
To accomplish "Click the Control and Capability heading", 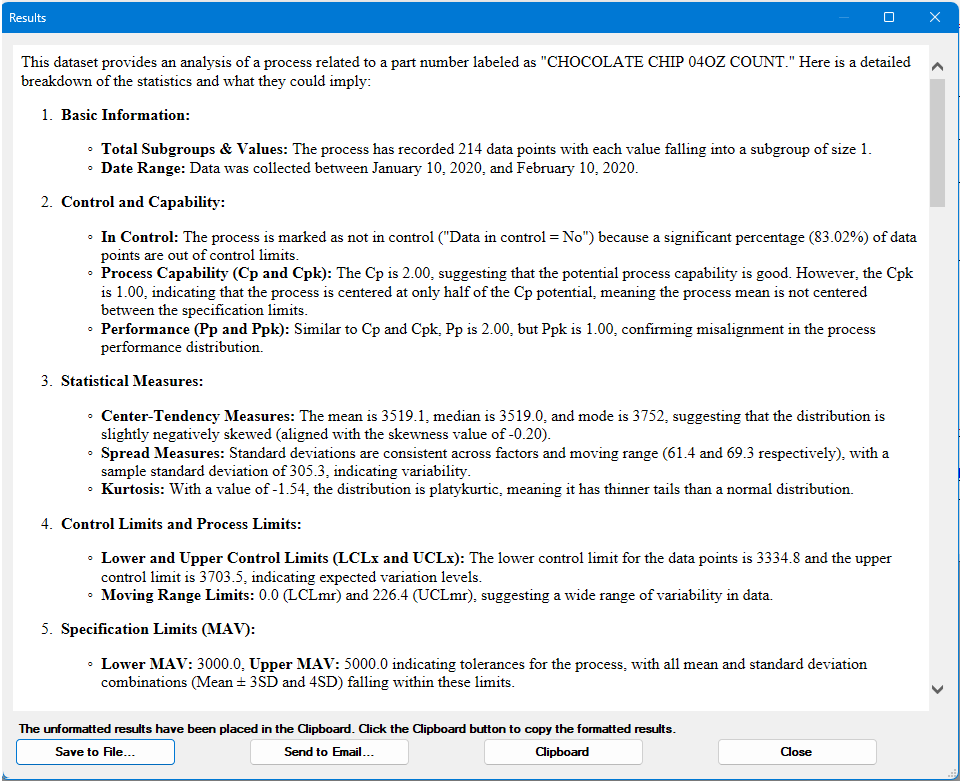I will point(143,202).
